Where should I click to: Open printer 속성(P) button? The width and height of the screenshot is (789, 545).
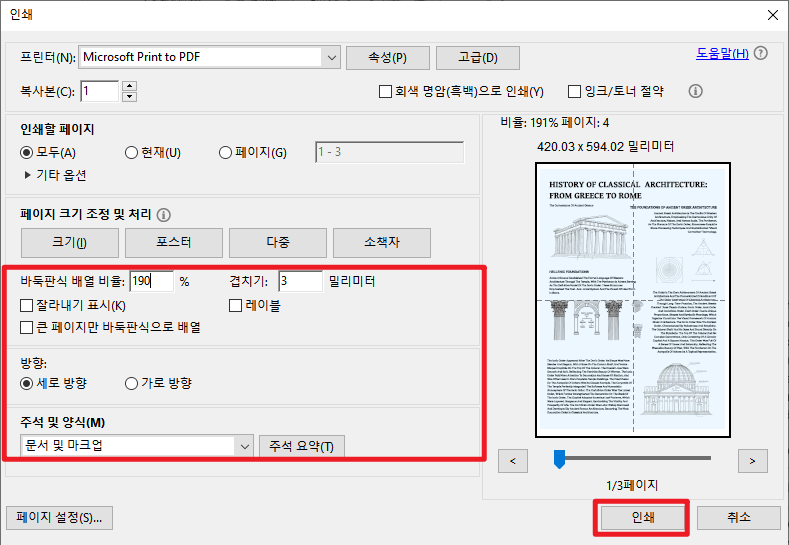(x=388, y=58)
